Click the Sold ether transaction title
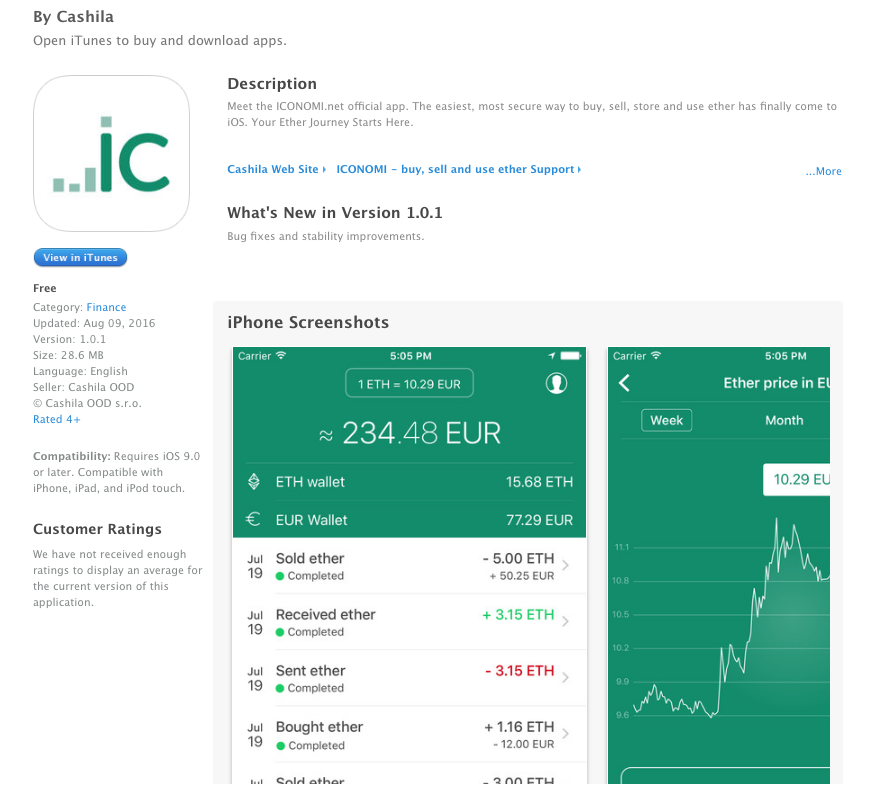The height and width of the screenshot is (787, 876). tap(310, 559)
